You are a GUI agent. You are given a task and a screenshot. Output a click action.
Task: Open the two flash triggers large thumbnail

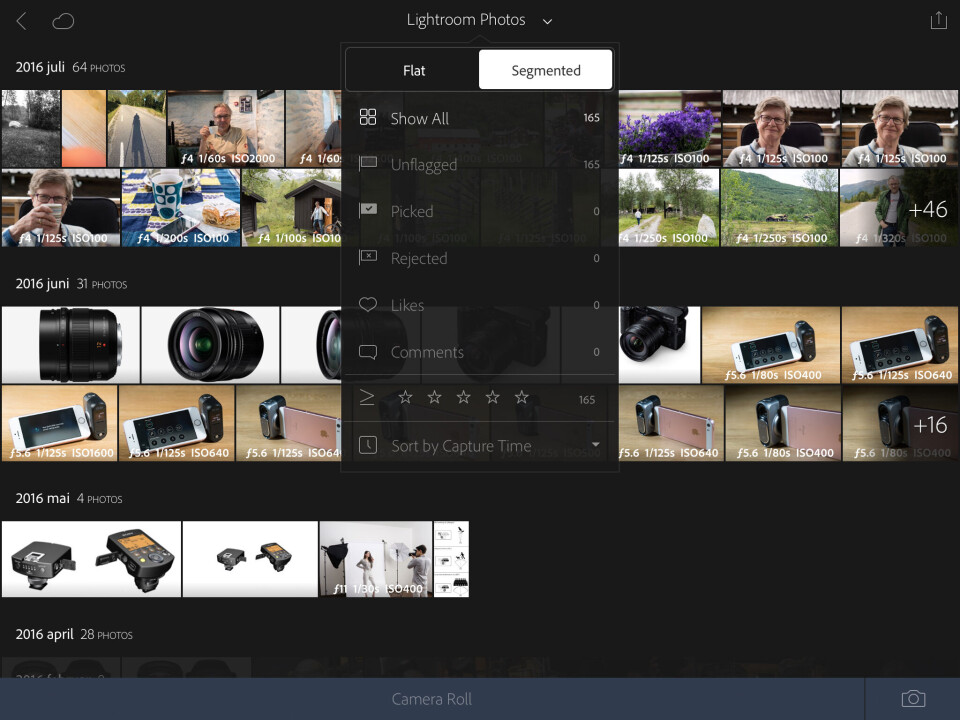(91, 559)
